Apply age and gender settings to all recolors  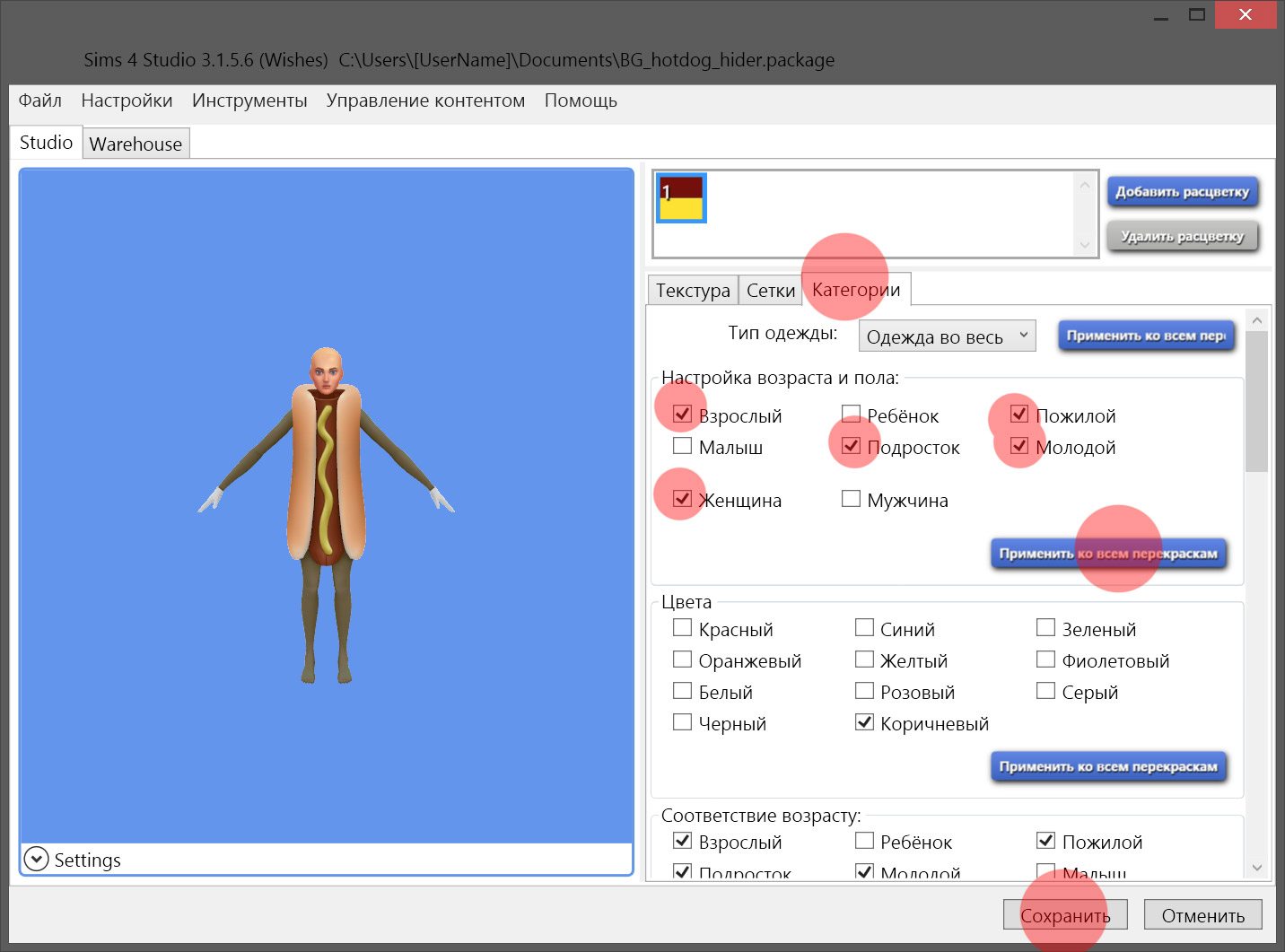tap(1108, 554)
